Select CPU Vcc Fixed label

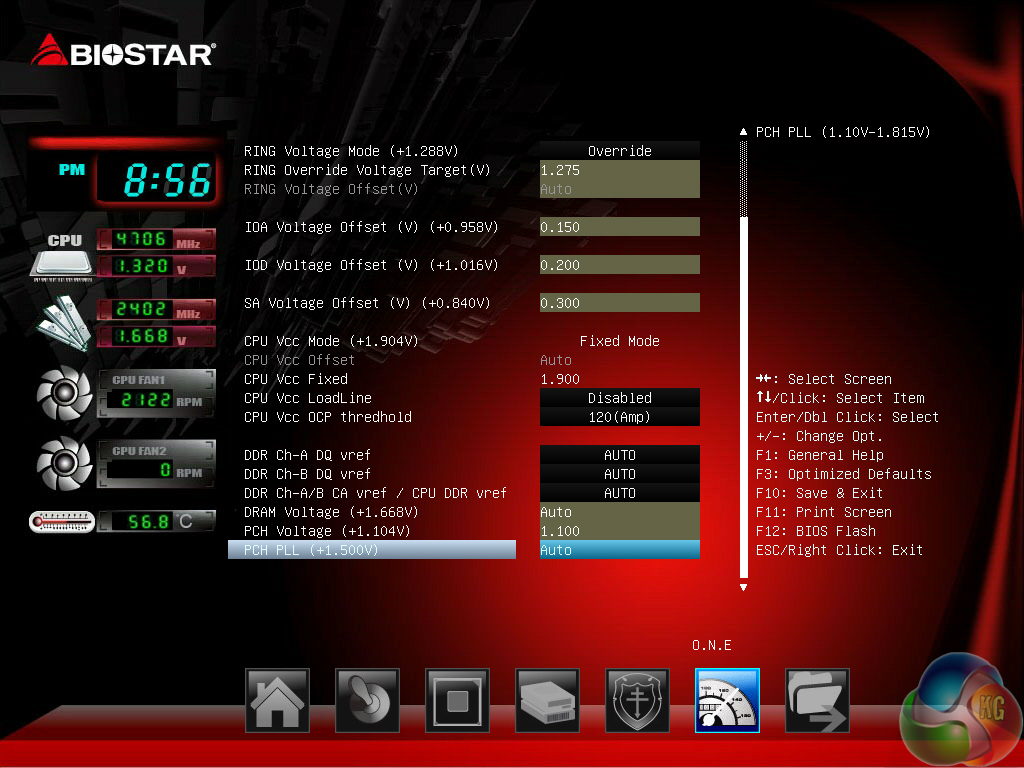pos(295,379)
